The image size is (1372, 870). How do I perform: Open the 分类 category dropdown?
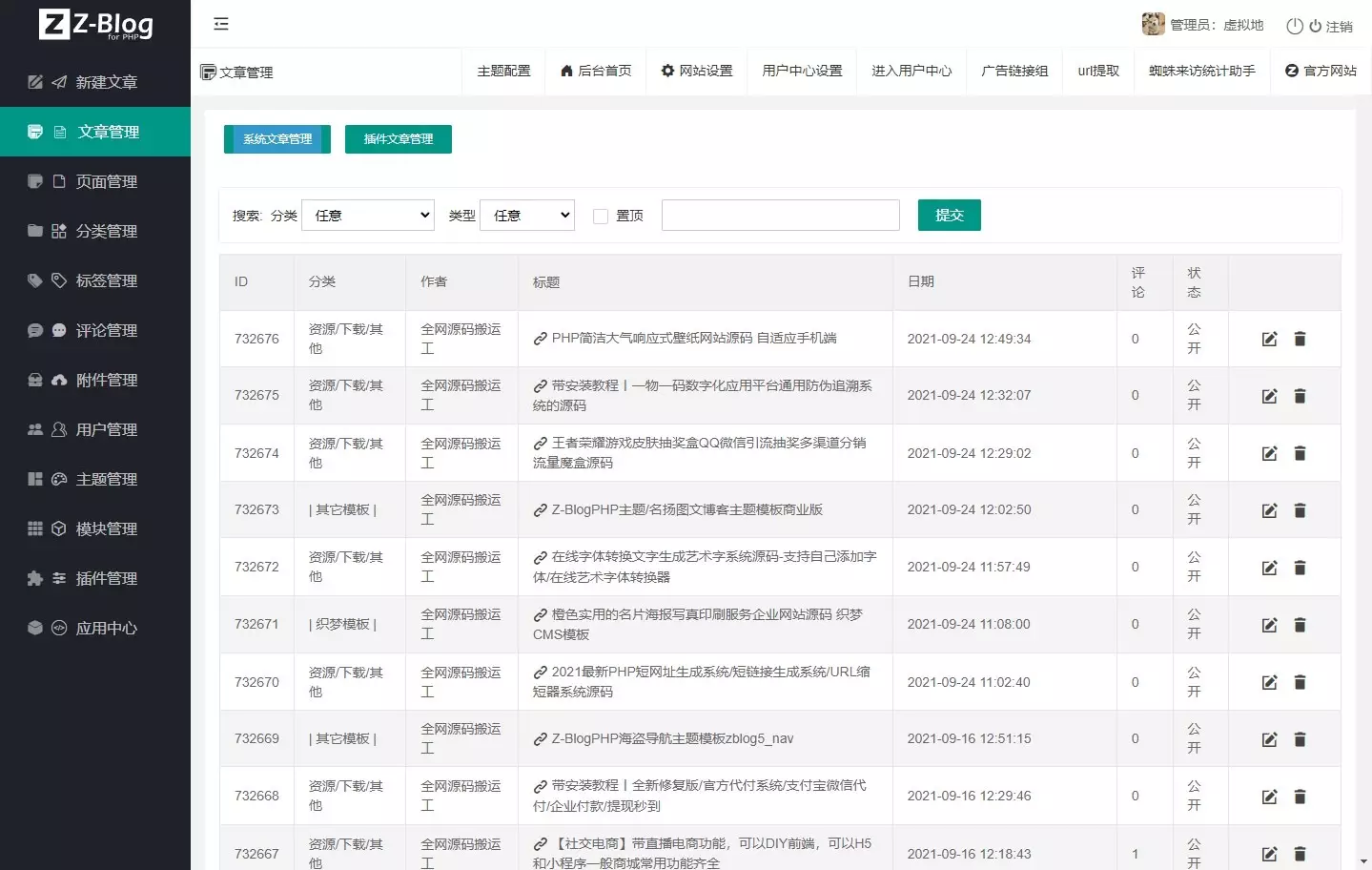point(368,216)
